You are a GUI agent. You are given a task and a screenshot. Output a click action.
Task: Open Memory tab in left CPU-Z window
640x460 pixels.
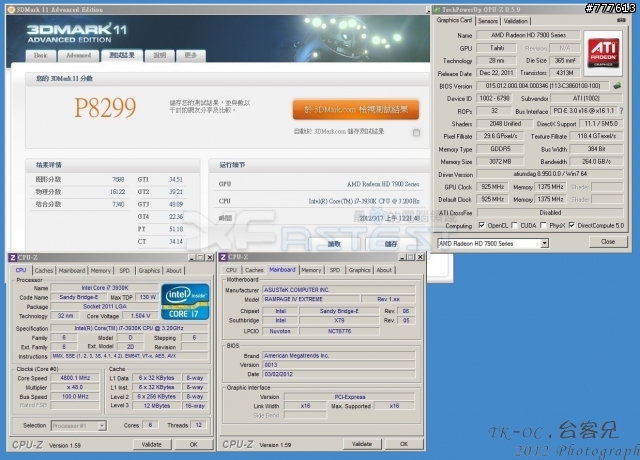[x=101, y=271]
